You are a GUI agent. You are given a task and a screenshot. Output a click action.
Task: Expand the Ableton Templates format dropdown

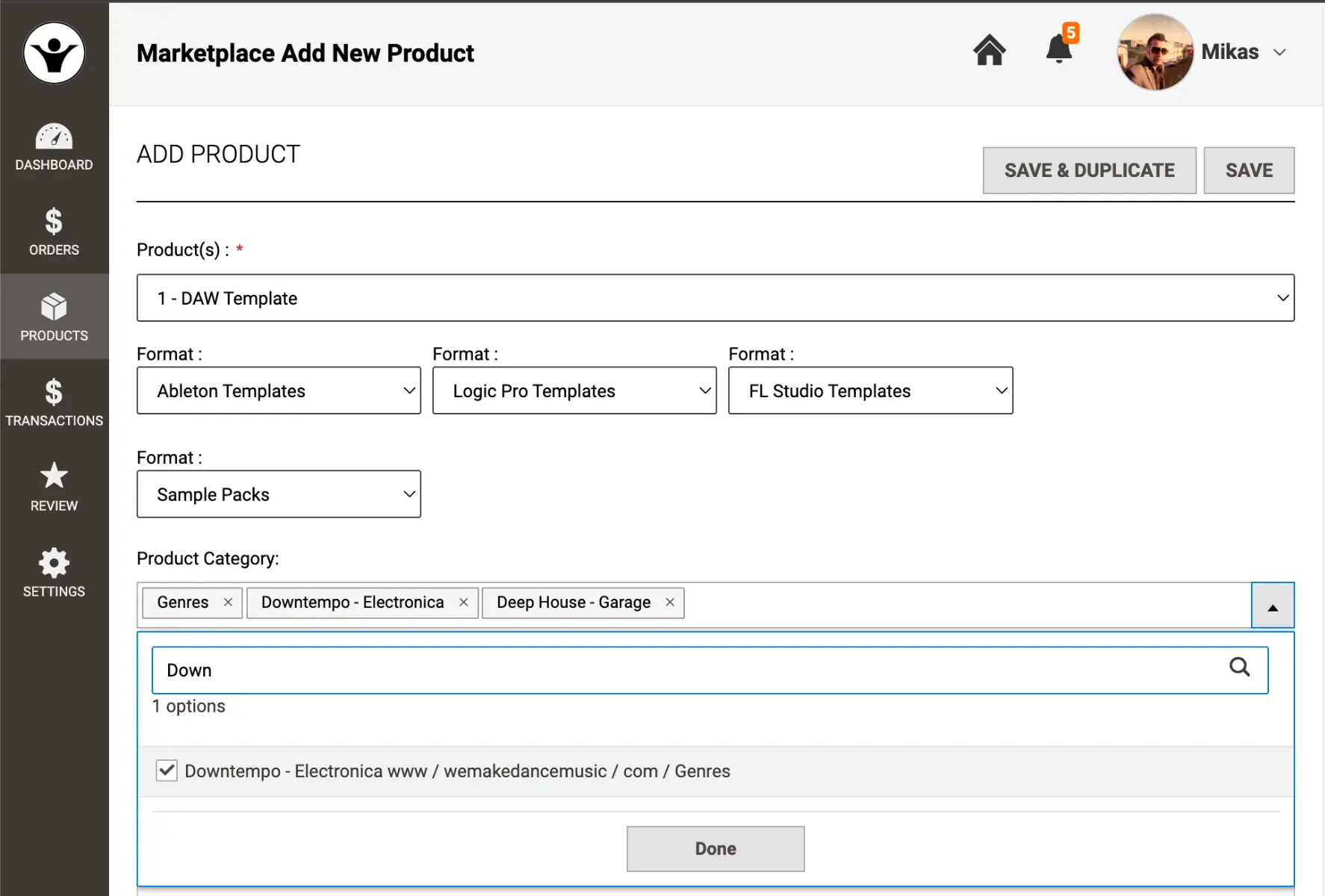coord(279,391)
